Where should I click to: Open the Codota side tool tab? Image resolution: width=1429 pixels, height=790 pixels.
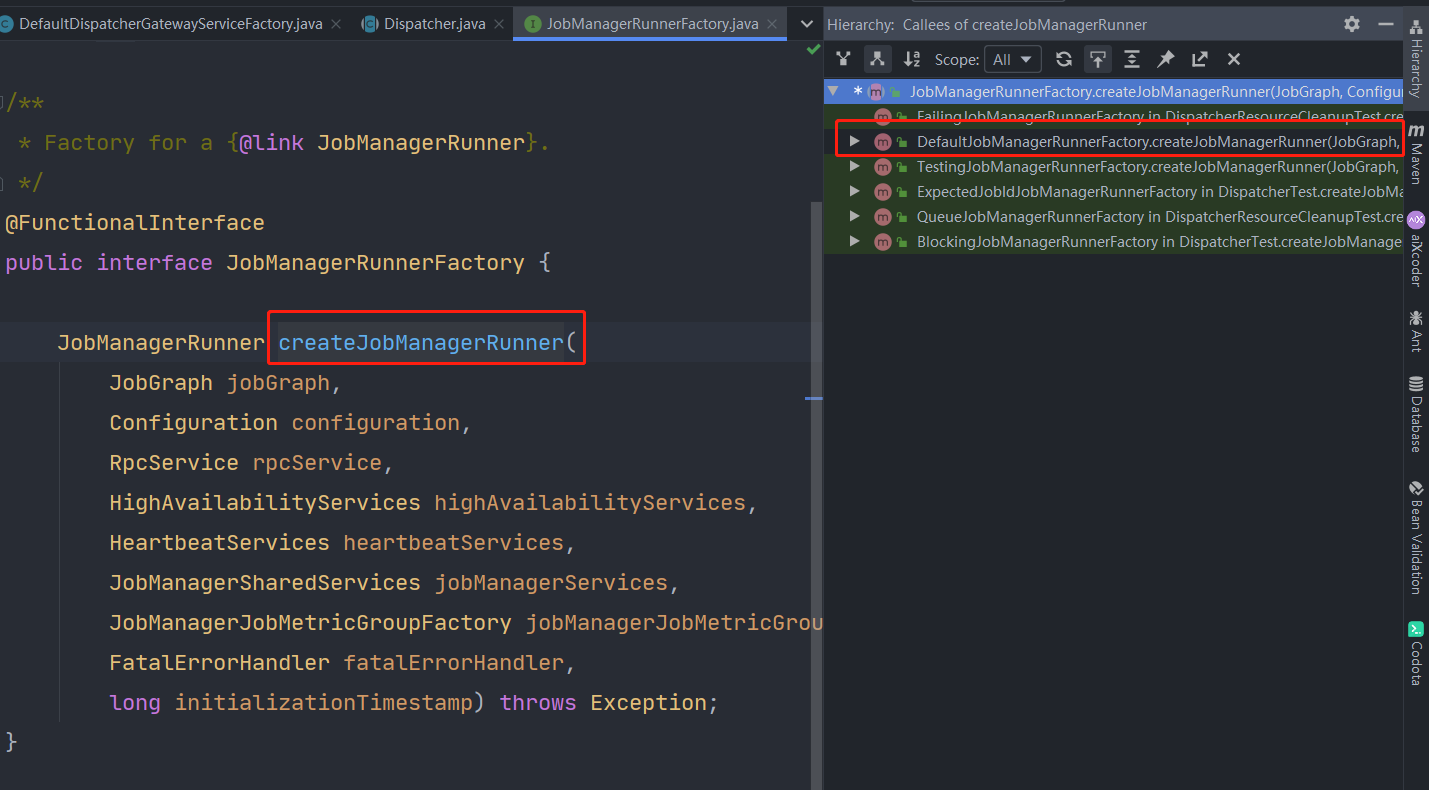(1416, 654)
